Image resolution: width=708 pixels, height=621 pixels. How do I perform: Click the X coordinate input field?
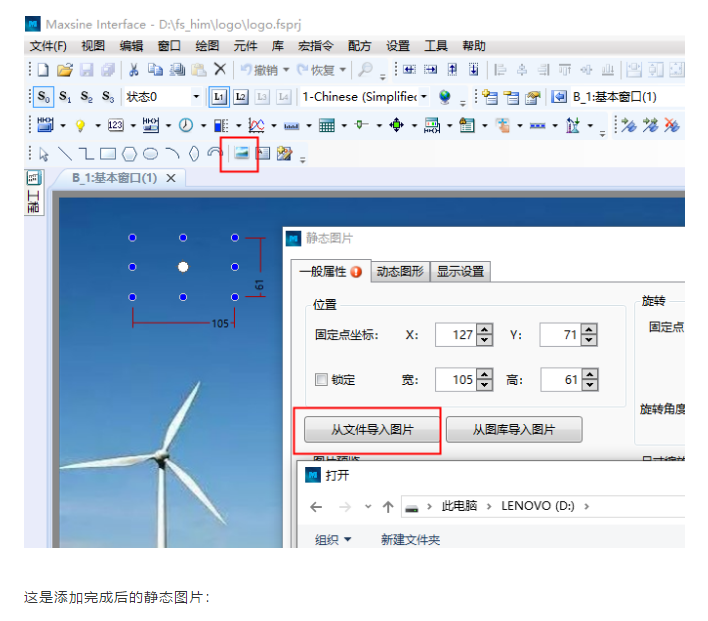point(455,335)
